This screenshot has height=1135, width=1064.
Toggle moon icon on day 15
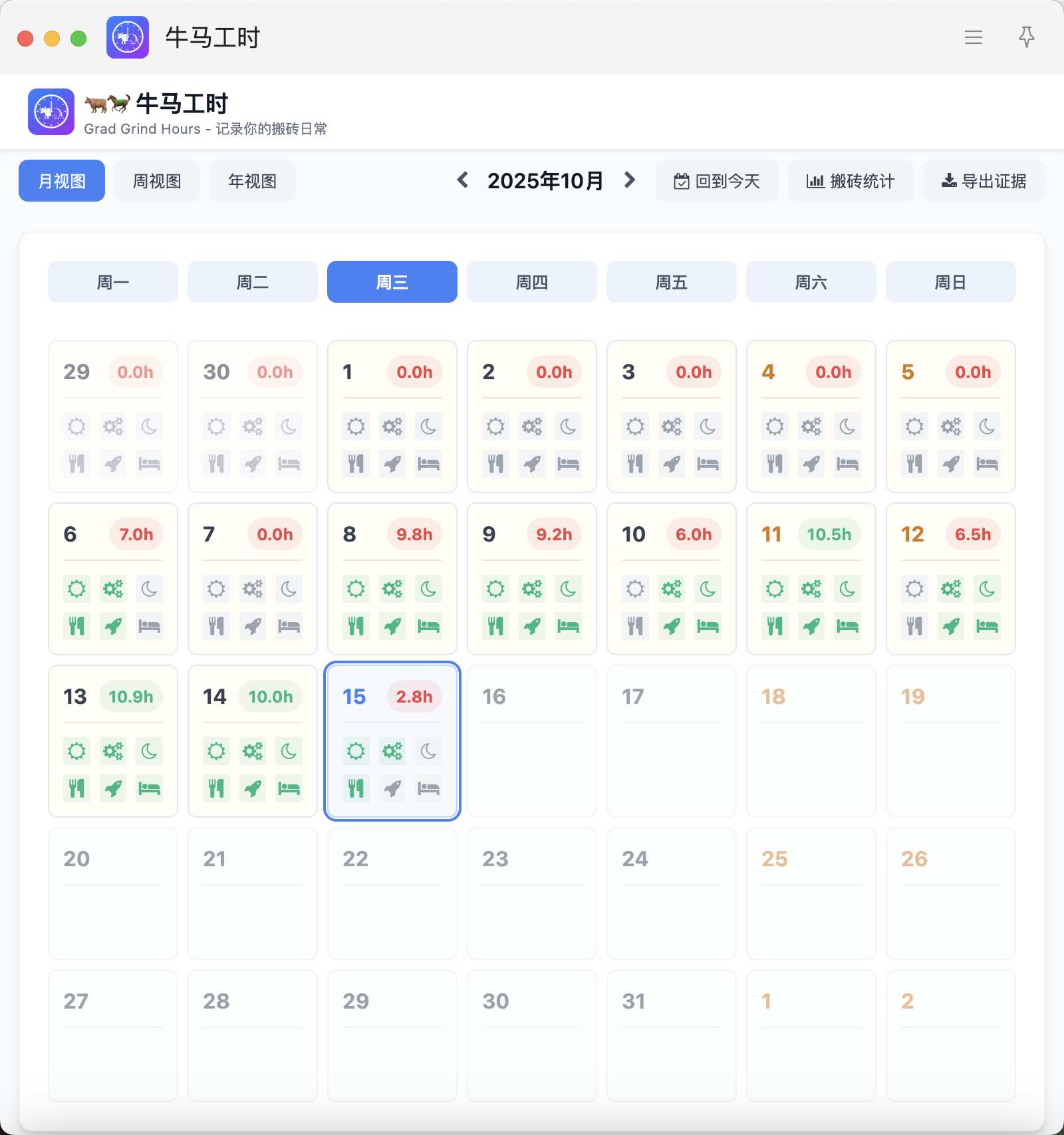coord(429,751)
